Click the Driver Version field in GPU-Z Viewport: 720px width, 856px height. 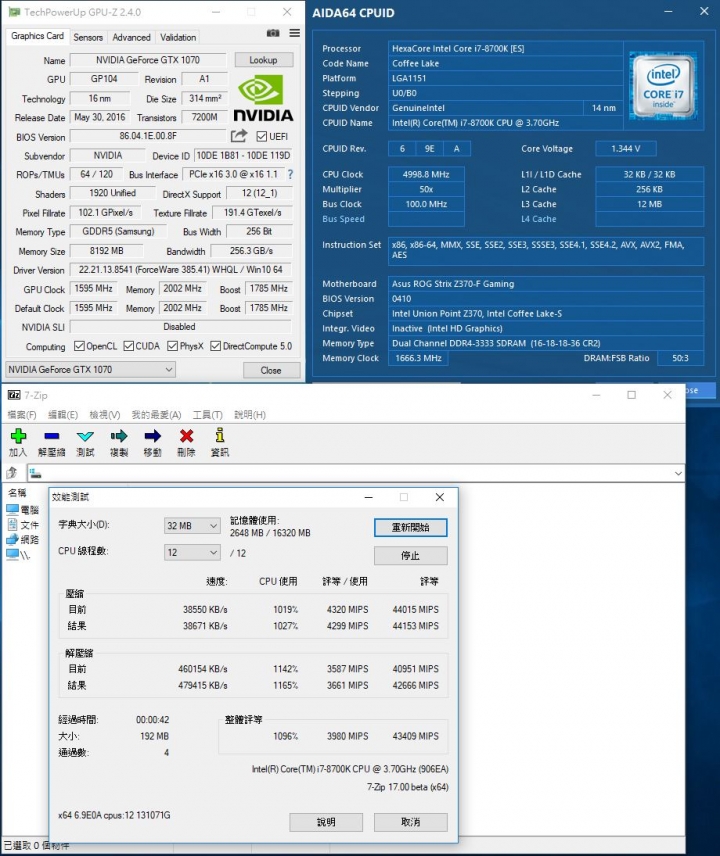point(181,270)
